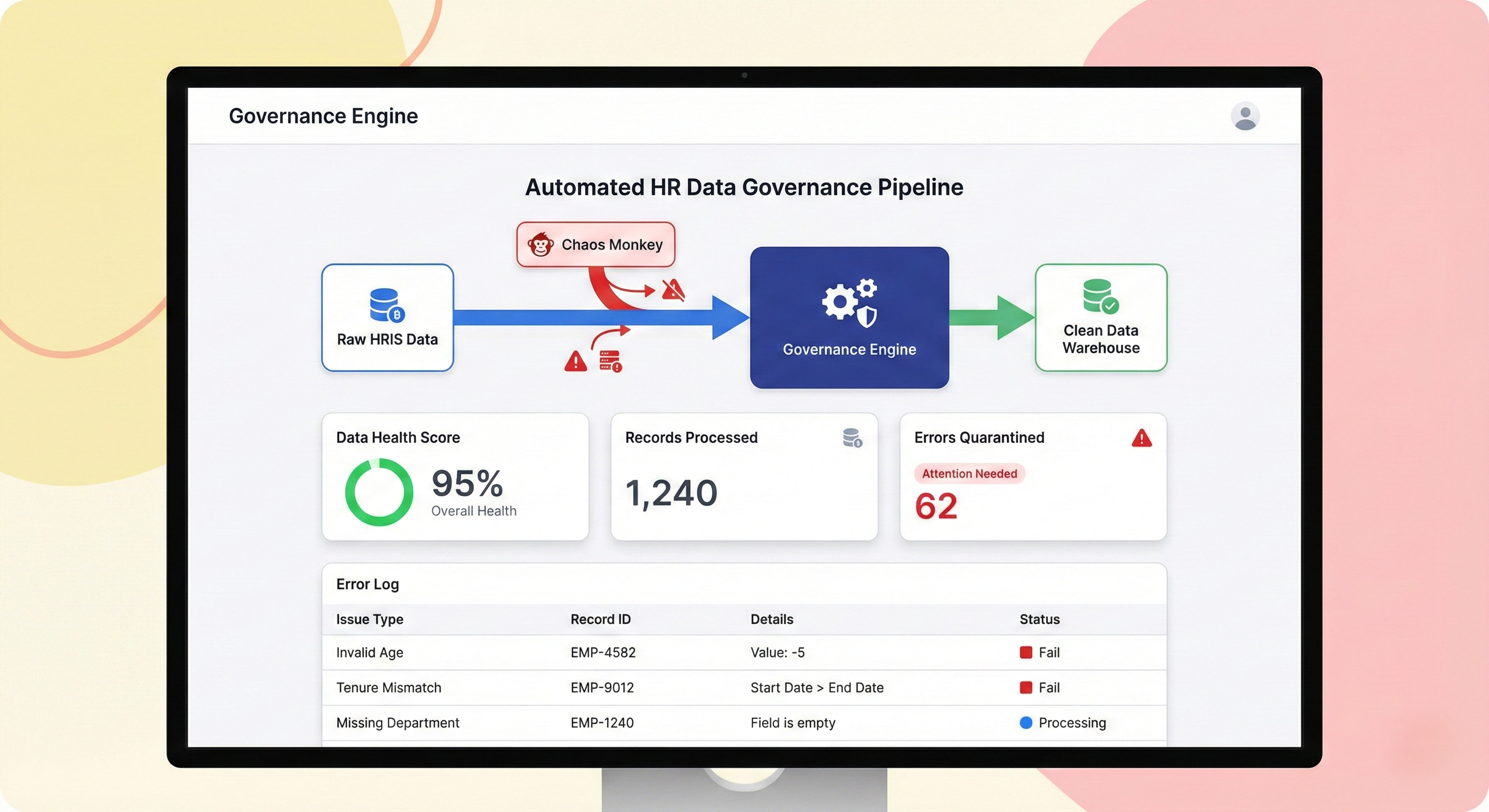Expand the Data Health Score card
The width and height of the screenshot is (1489, 812).
(x=398, y=438)
